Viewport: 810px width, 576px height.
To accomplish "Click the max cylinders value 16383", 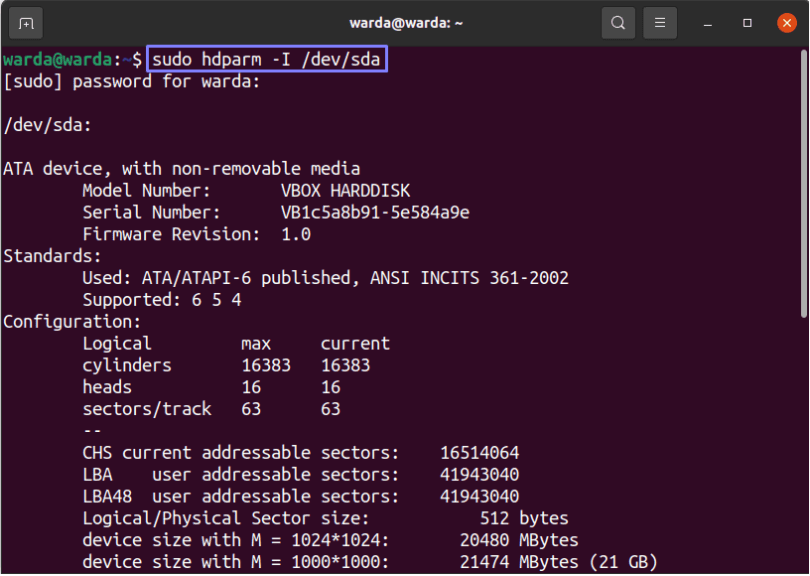I will [x=266, y=366].
